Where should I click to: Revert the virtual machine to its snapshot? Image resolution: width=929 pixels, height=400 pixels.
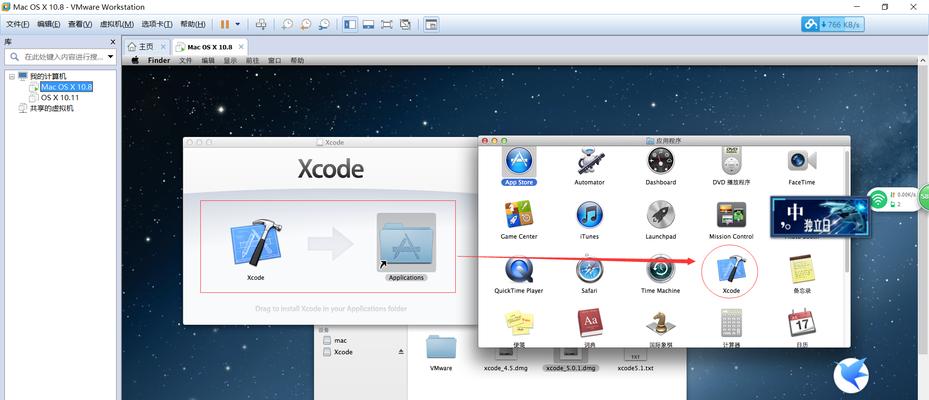306,24
